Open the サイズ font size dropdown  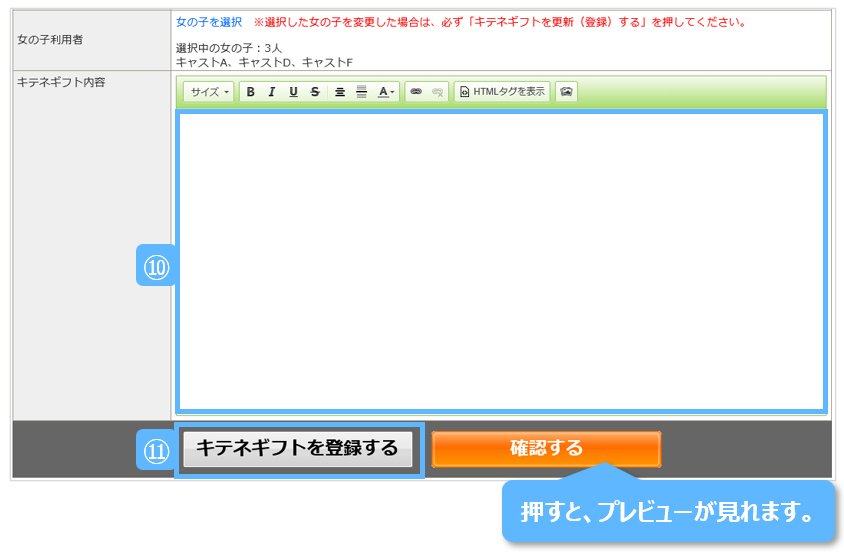point(209,92)
